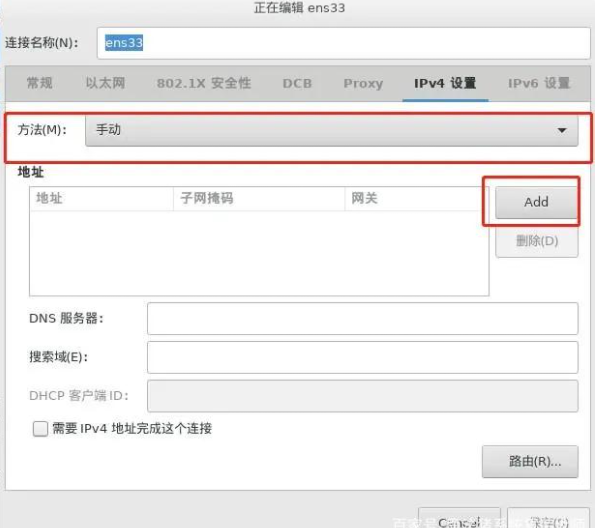Click the 保存(S) save button

(x=549, y=519)
